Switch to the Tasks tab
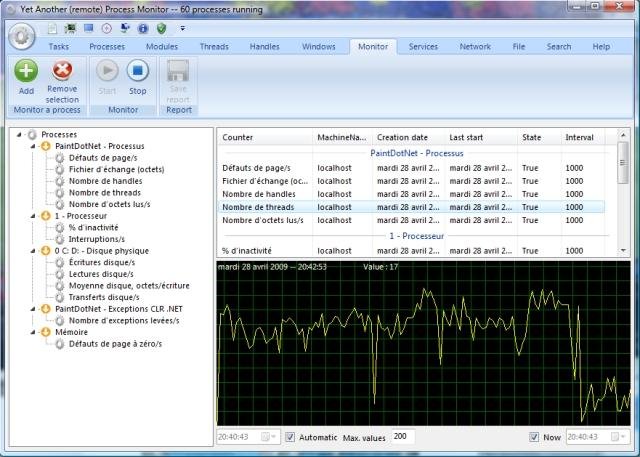640x457 pixels. tap(59, 47)
